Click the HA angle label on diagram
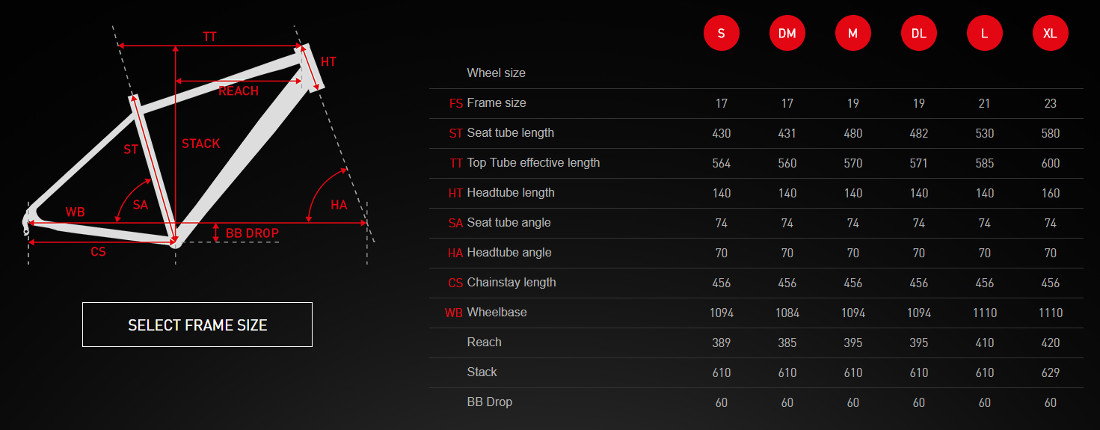This screenshot has width=1100, height=430. coord(339,205)
